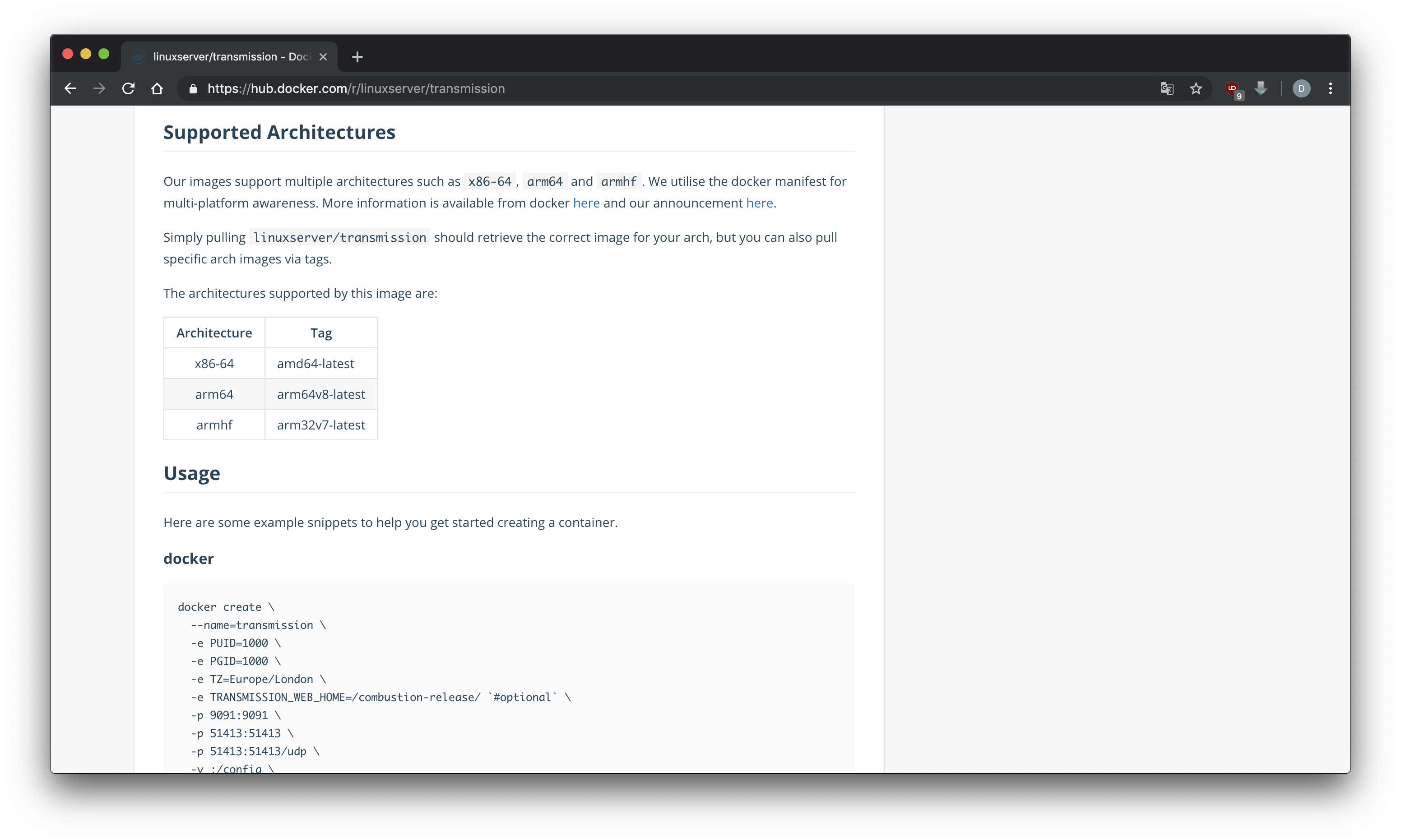Click the arm32v7-latest tag cell
This screenshot has width=1401, height=840.
(320, 425)
